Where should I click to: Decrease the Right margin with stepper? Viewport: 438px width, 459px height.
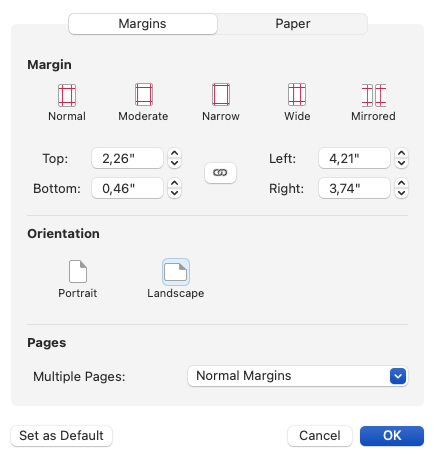pyautogui.click(x=401, y=193)
